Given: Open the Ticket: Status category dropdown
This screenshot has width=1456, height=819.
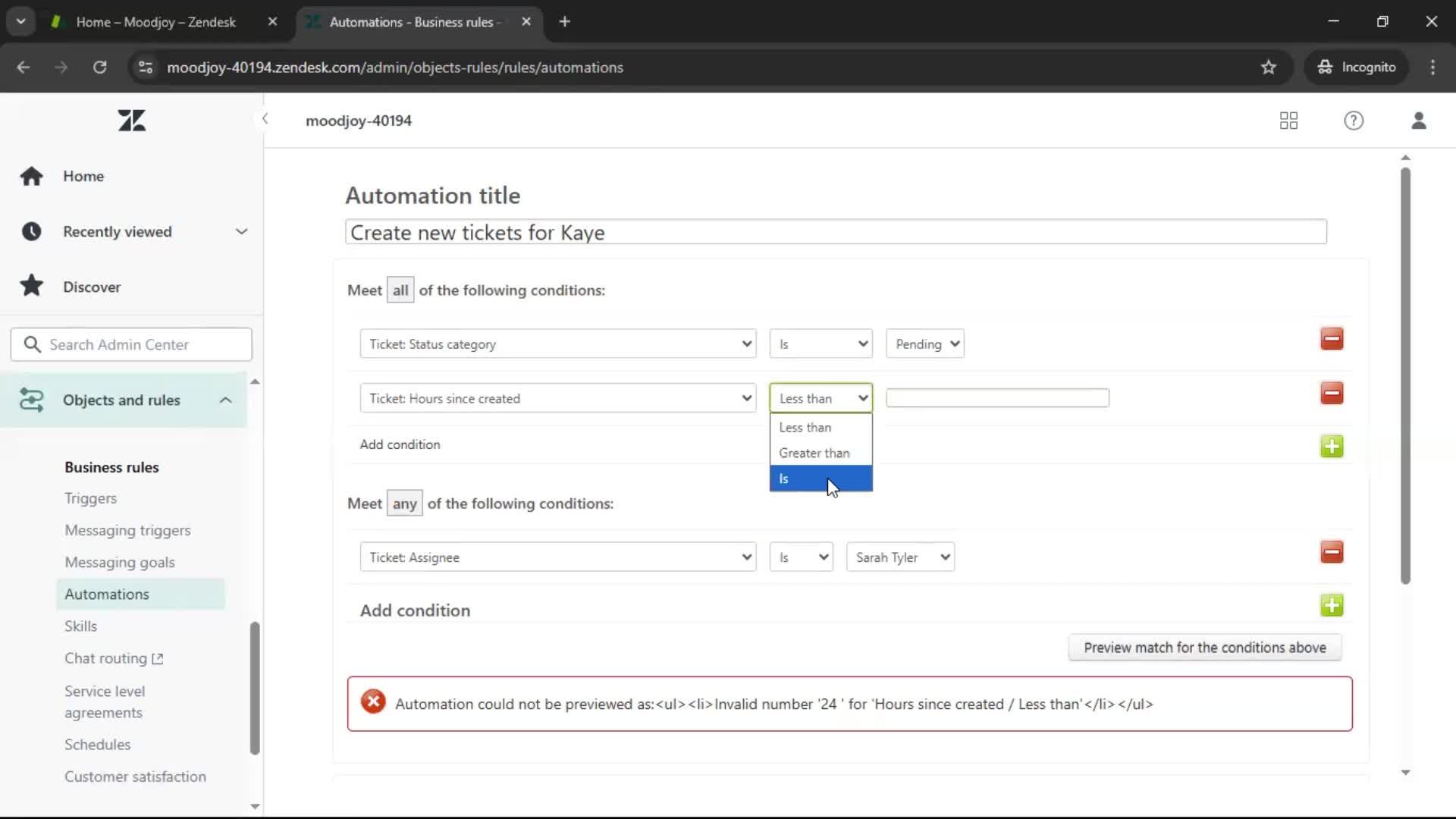Looking at the screenshot, I should point(558,344).
